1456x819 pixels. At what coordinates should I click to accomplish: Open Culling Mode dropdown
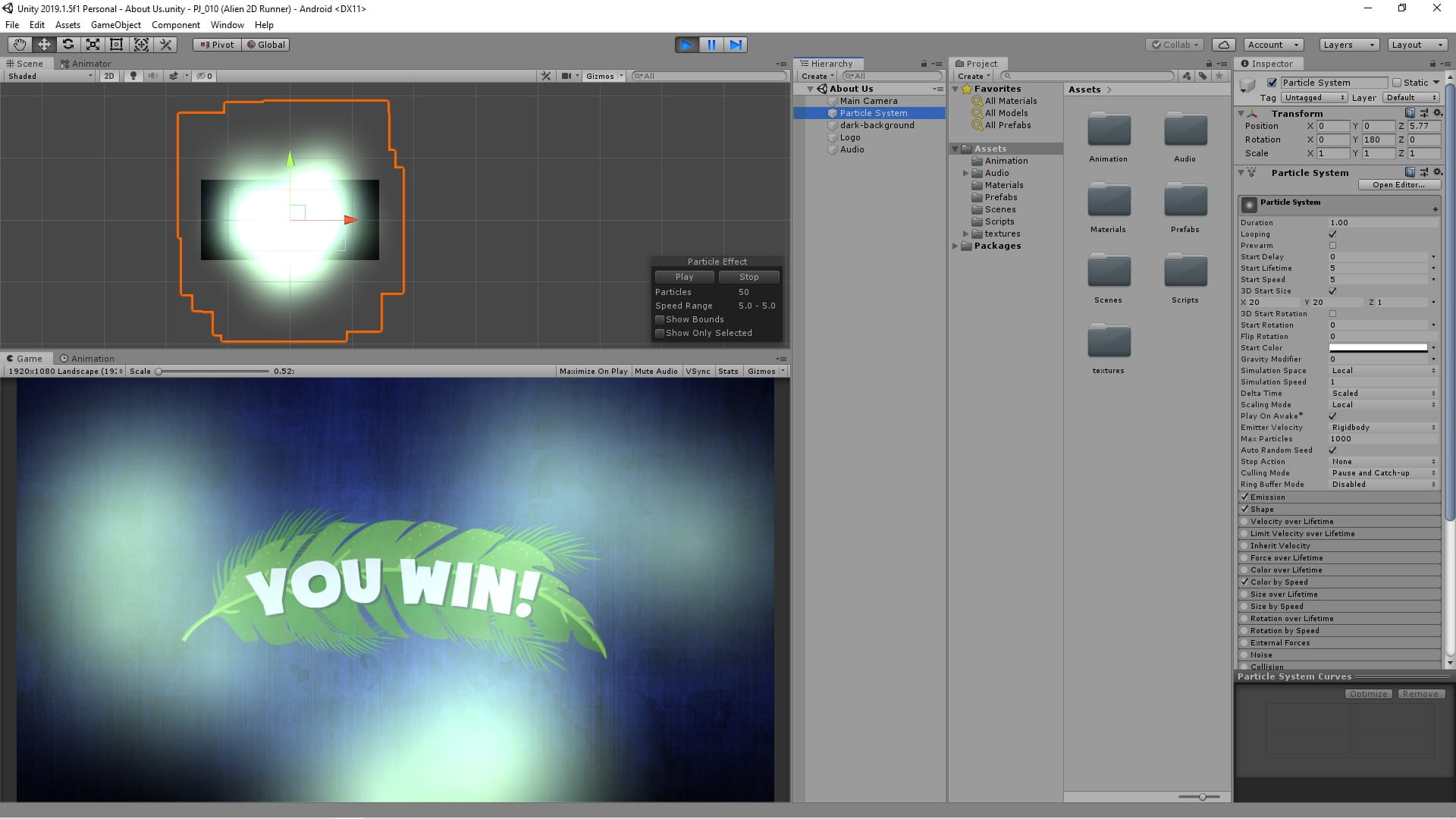pyautogui.click(x=1383, y=473)
